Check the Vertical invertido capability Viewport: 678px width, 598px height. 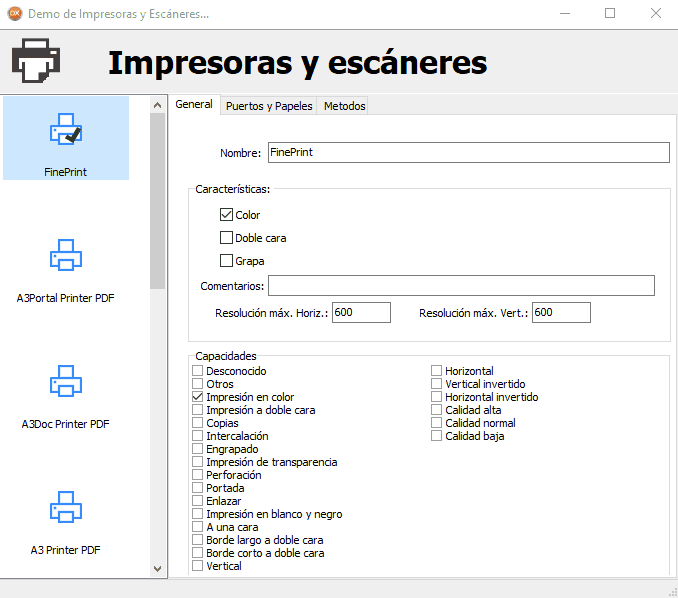436,384
